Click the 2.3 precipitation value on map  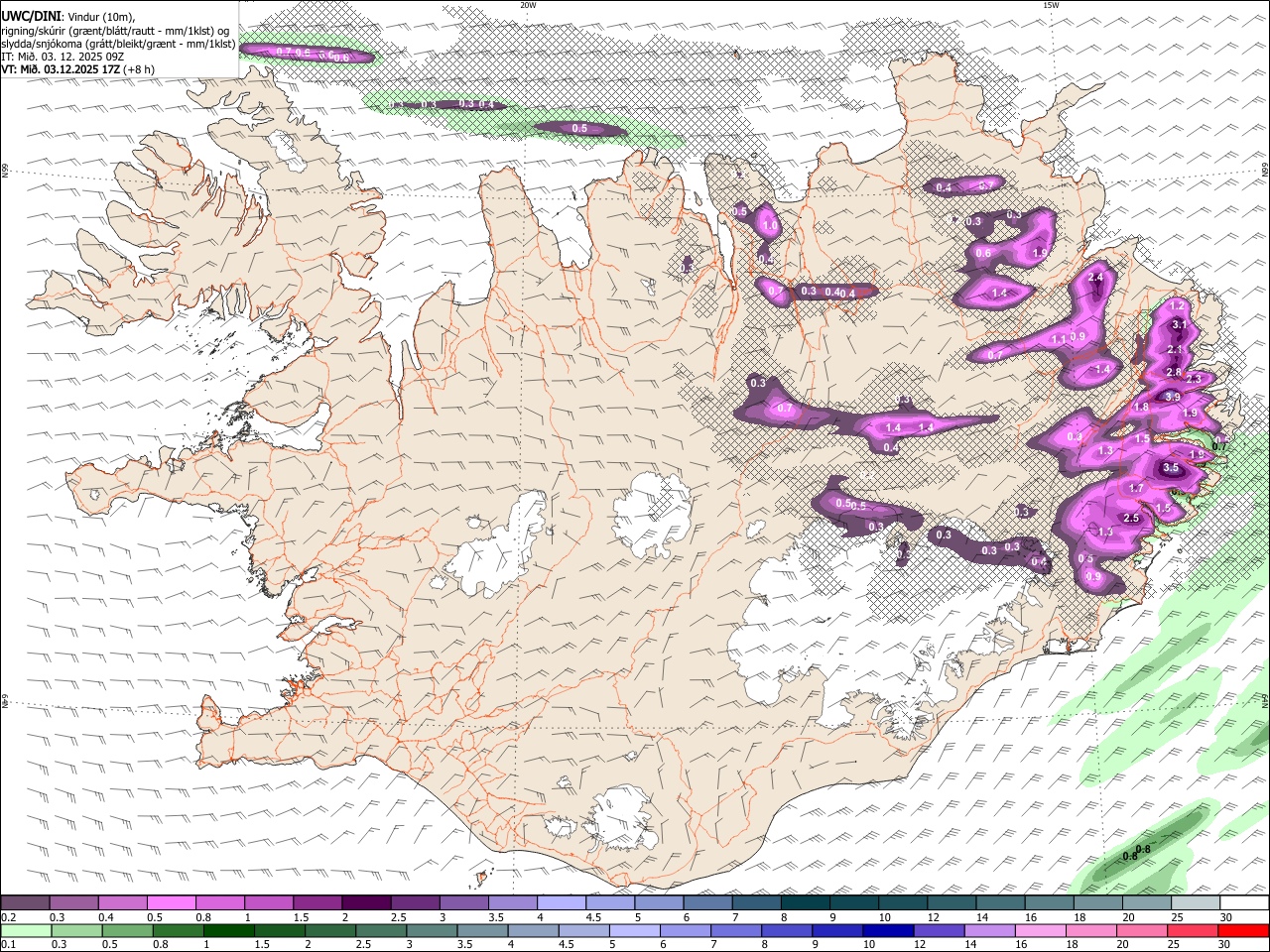click(x=1194, y=379)
